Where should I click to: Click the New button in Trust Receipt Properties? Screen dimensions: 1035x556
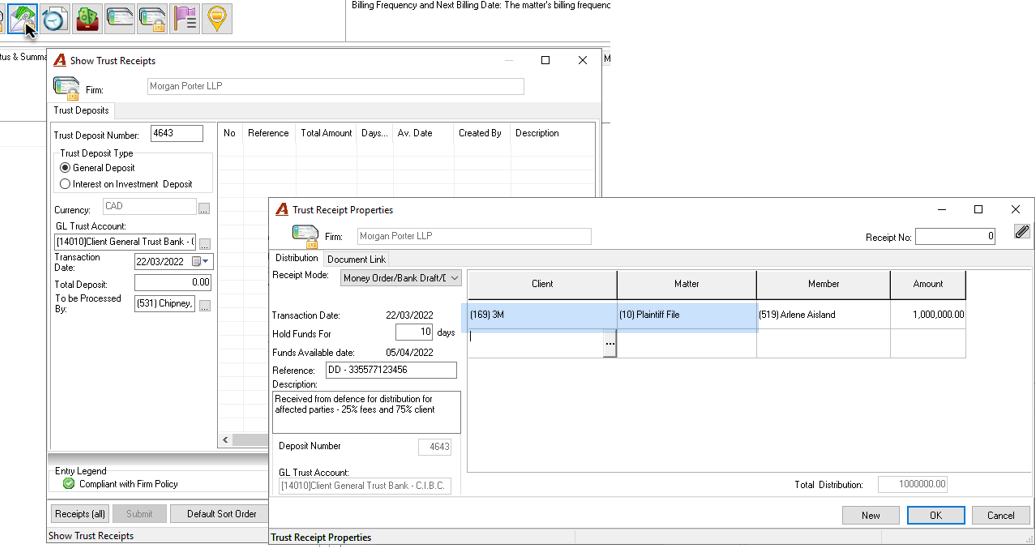(870, 515)
